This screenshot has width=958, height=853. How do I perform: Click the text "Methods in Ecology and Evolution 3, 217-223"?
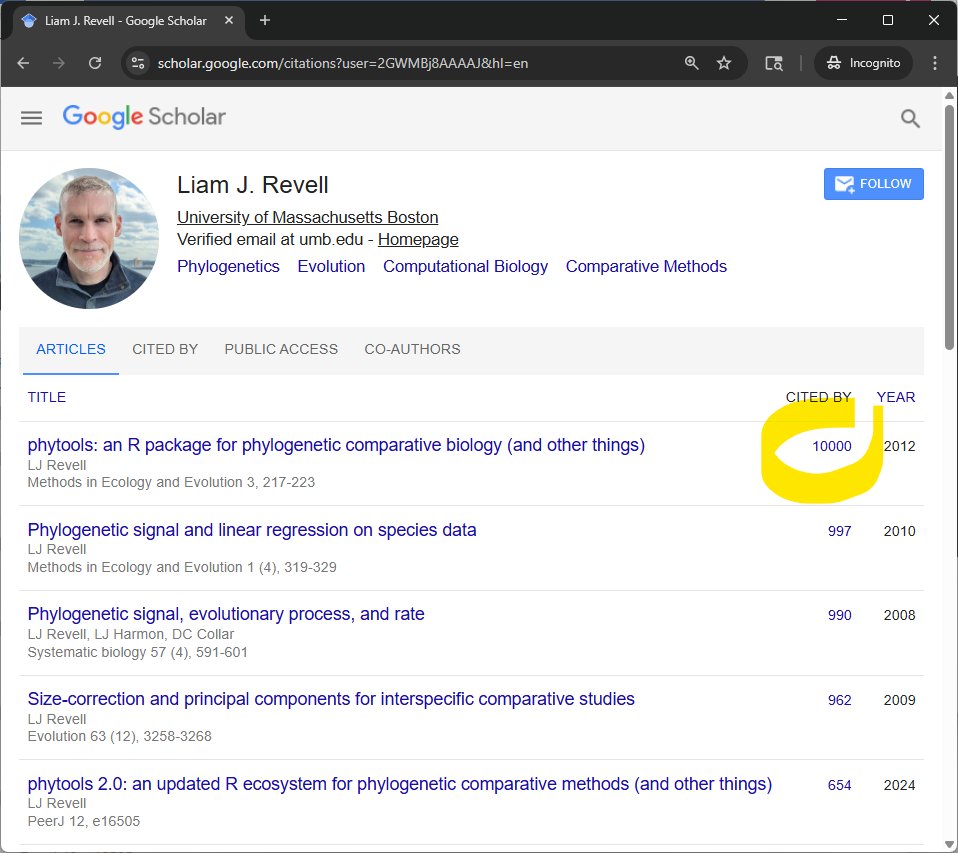click(x=171, y=482)
